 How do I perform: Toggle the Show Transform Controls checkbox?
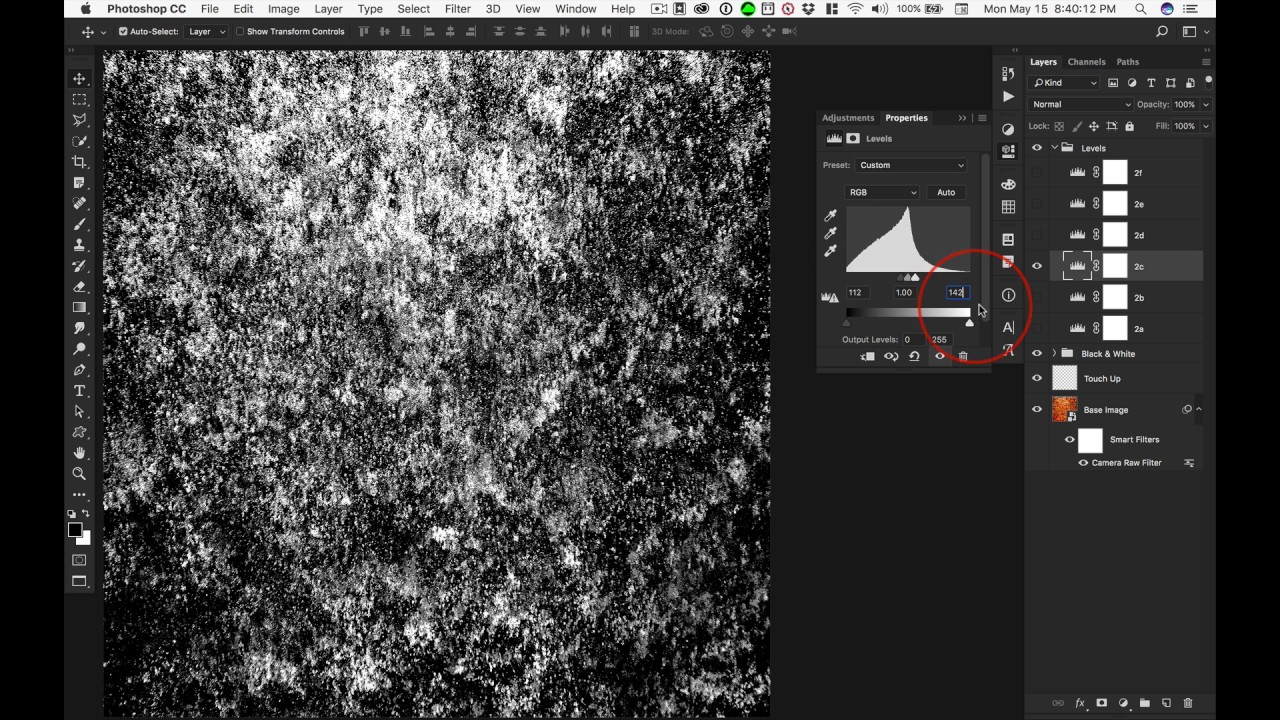(240, 31)
